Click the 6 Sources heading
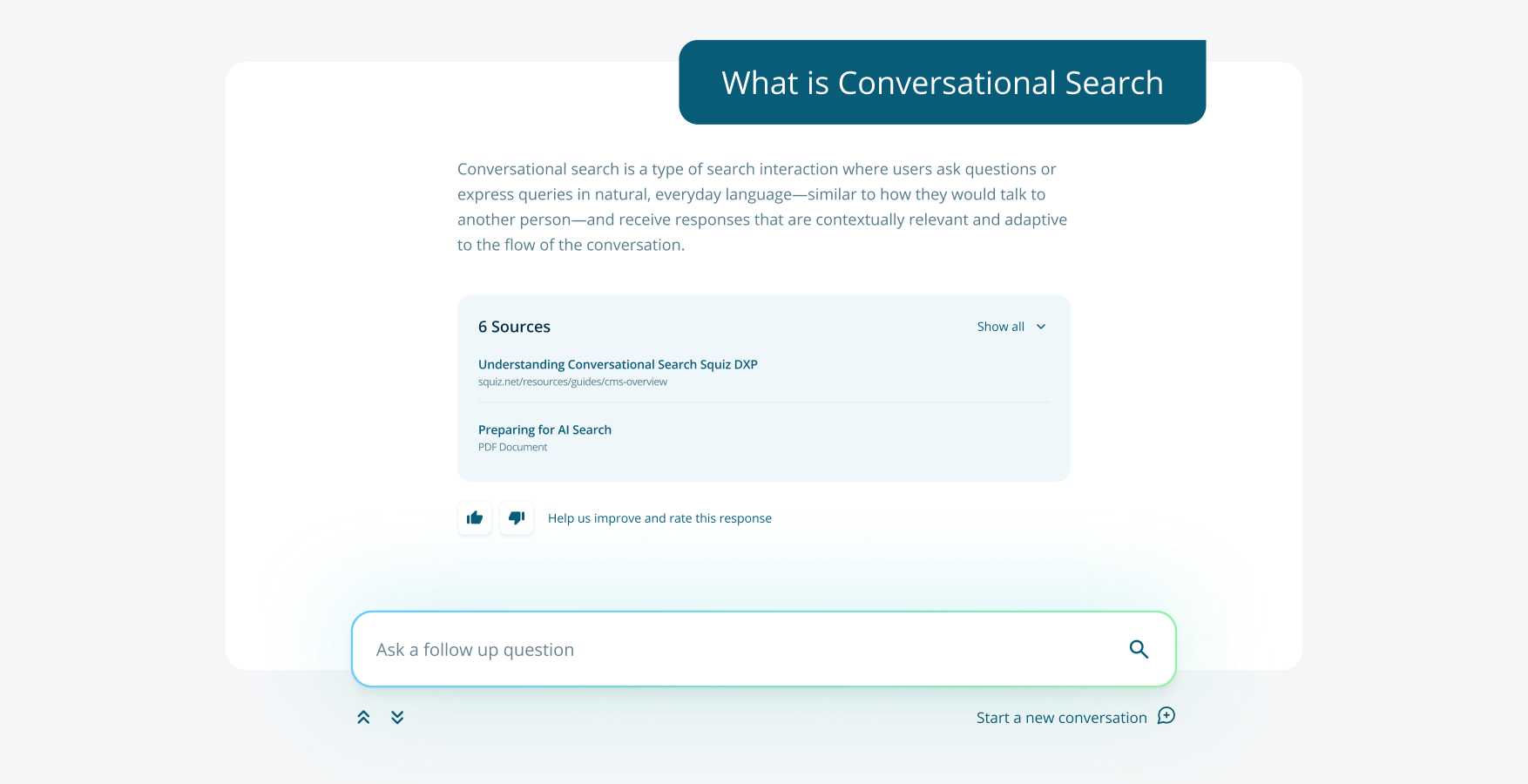The image size is (1528, 784). [x=514, y=327]
